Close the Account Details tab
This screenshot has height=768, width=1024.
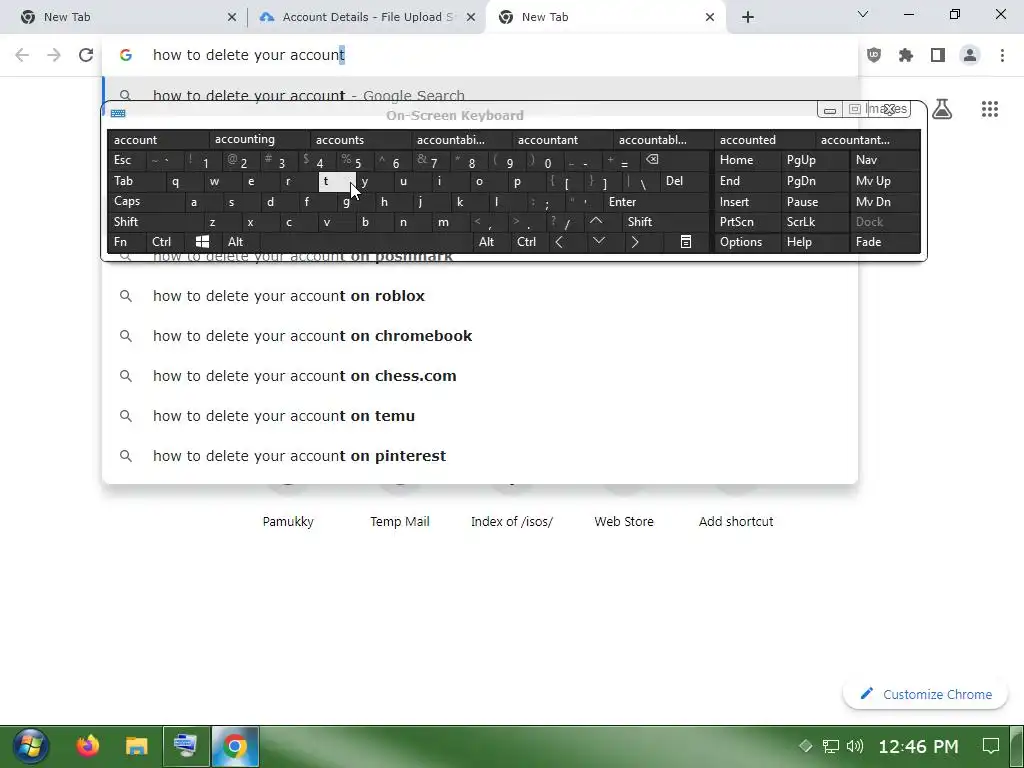coord(471,17)
